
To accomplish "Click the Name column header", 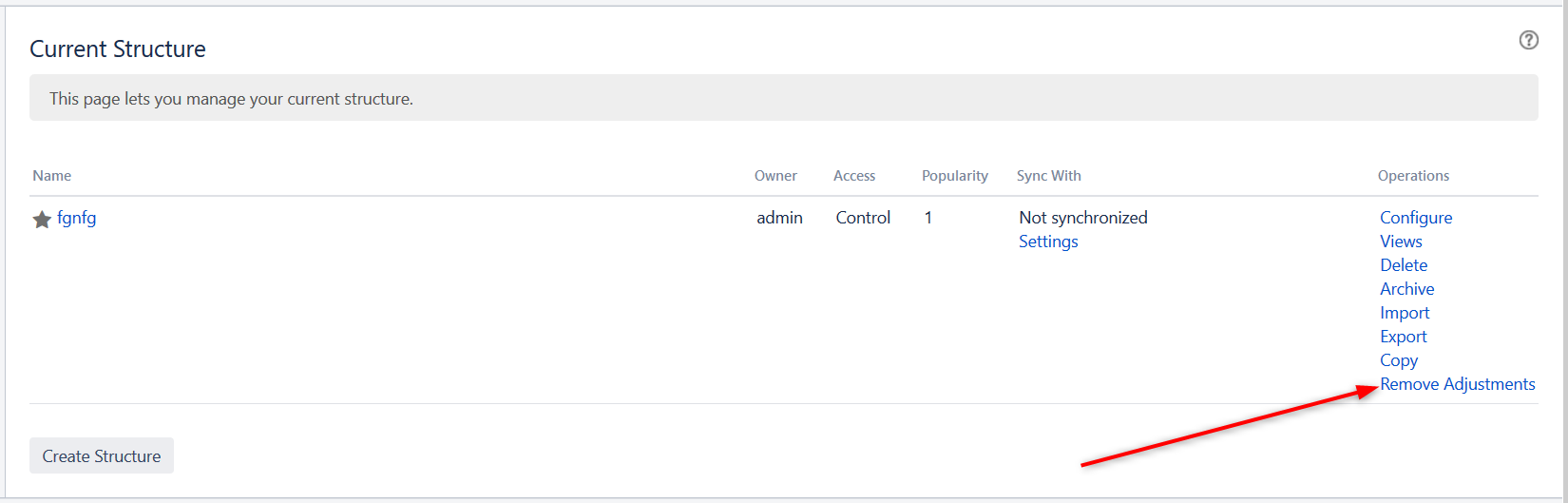I will click(x=52, y=176).
